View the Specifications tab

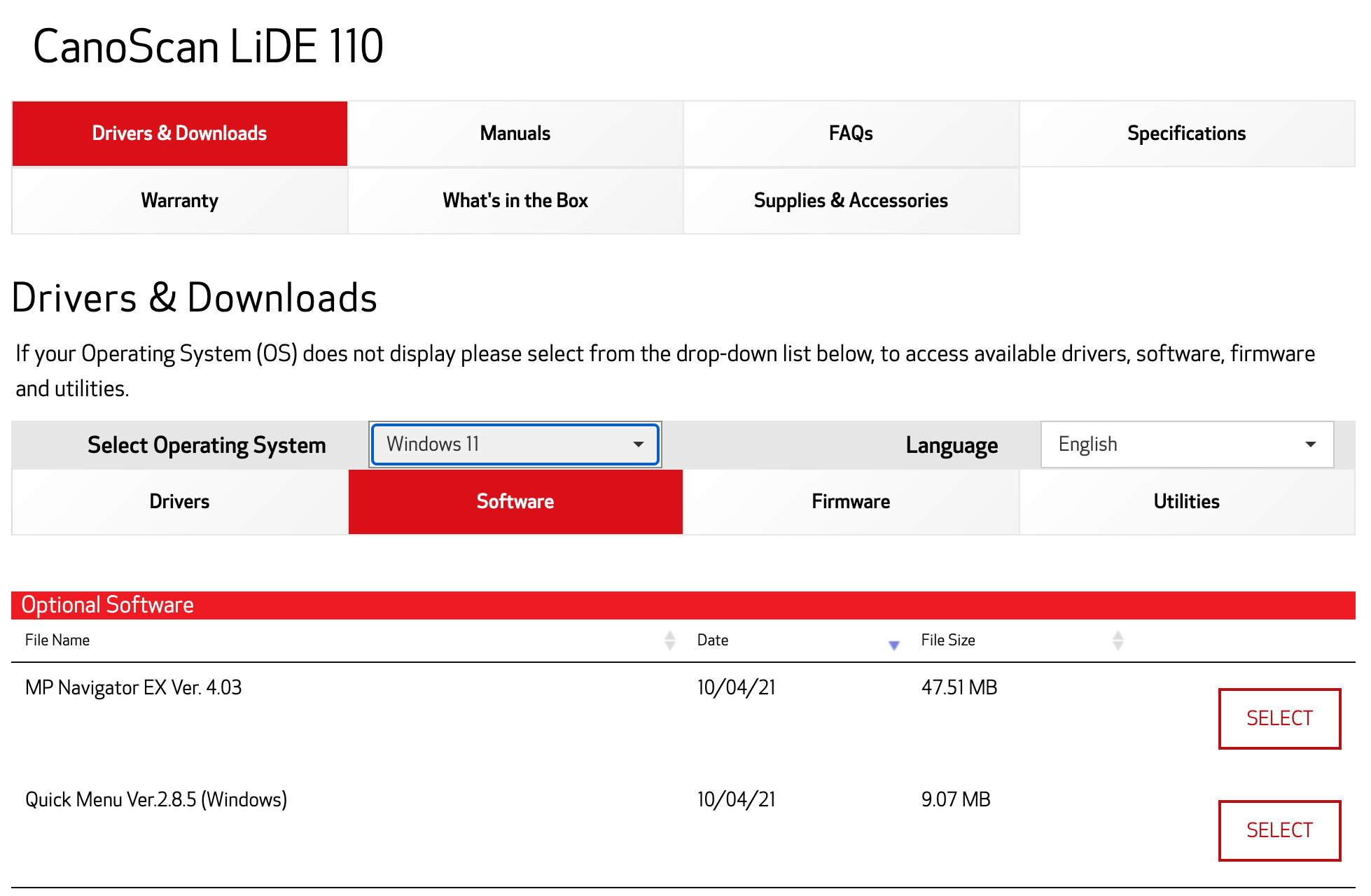pyautogui.click(x=1186, y=133)
